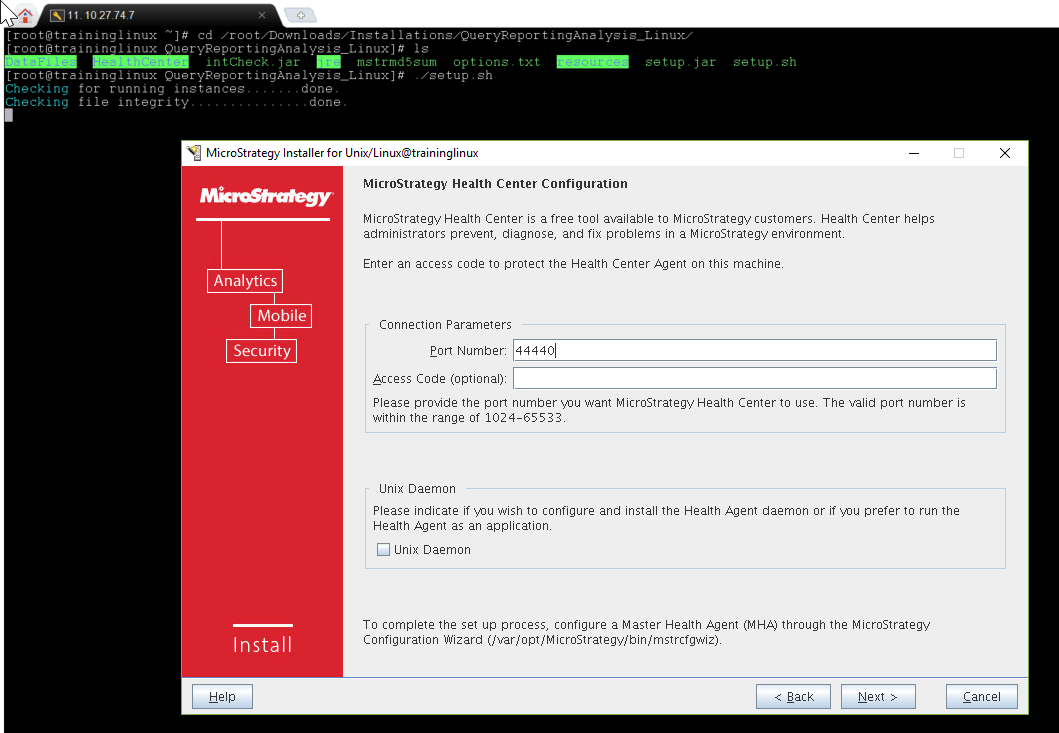This screenshot has width=1059, height=733.
Task: Click the Install label in sidebar
Action: click(262, 645)
